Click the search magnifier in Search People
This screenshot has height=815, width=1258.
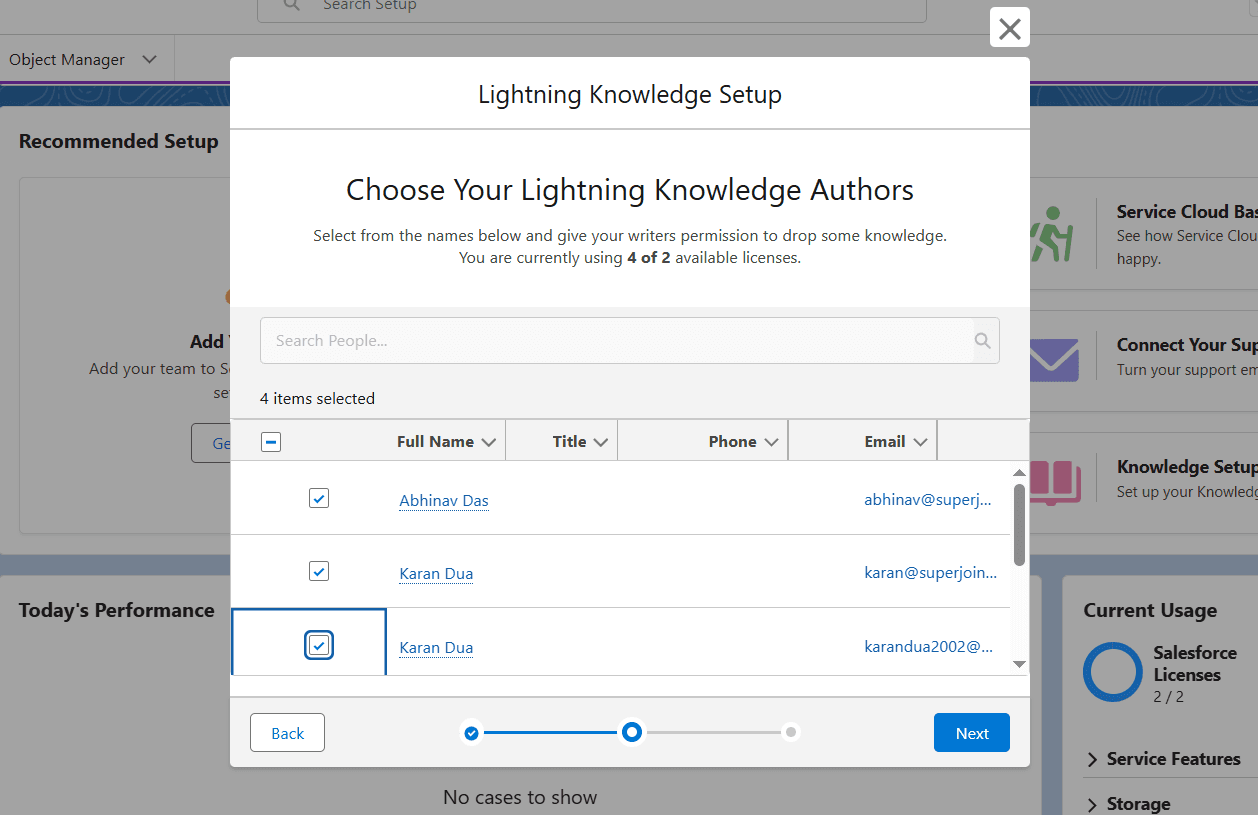[983, 341]
